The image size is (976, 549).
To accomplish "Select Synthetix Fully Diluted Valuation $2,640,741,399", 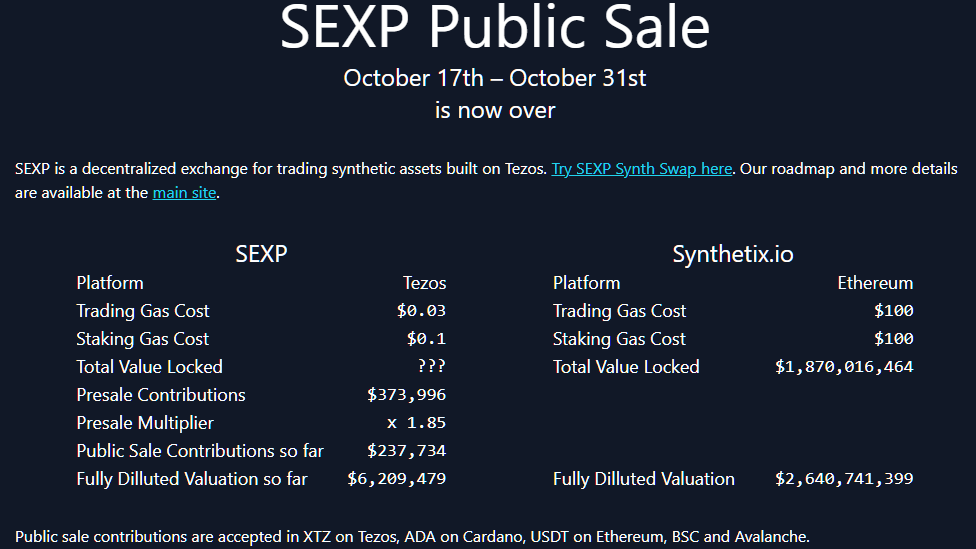I will point(844,479).
